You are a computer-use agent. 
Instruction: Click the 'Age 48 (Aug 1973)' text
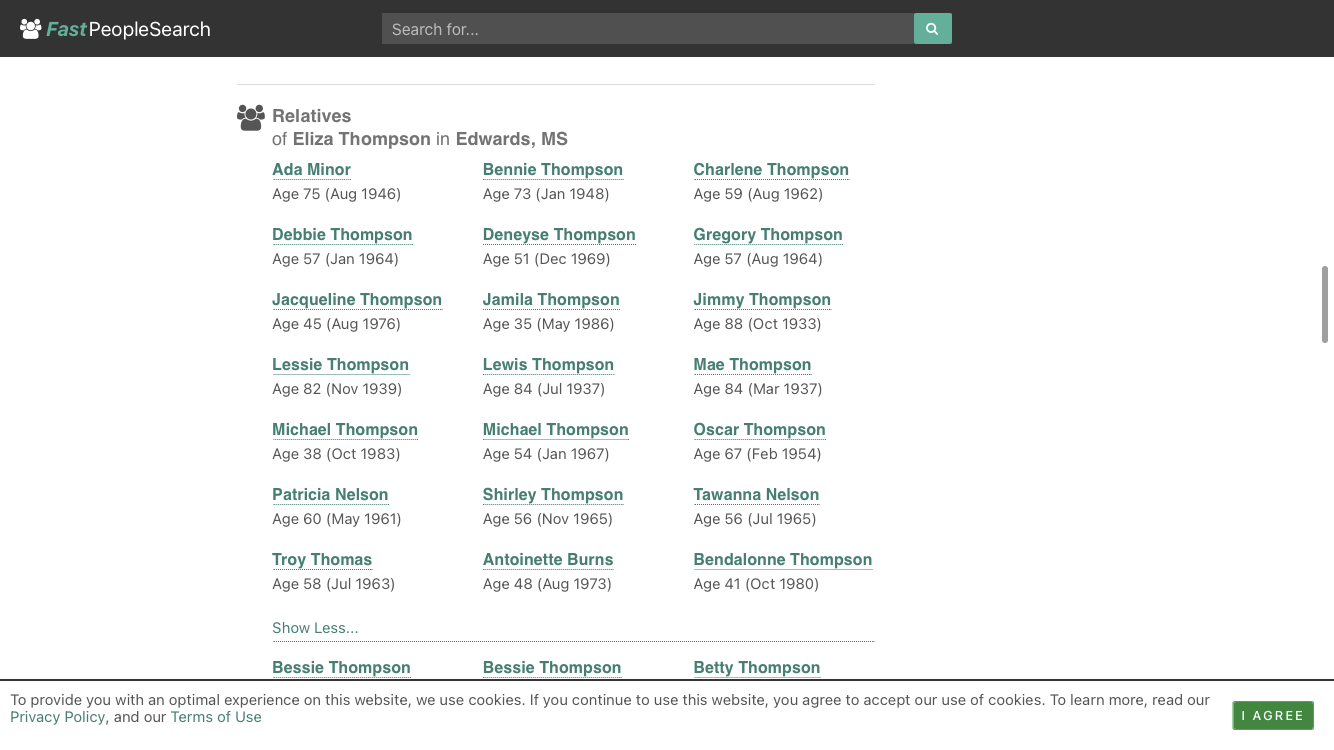click(x=547, y=584)
